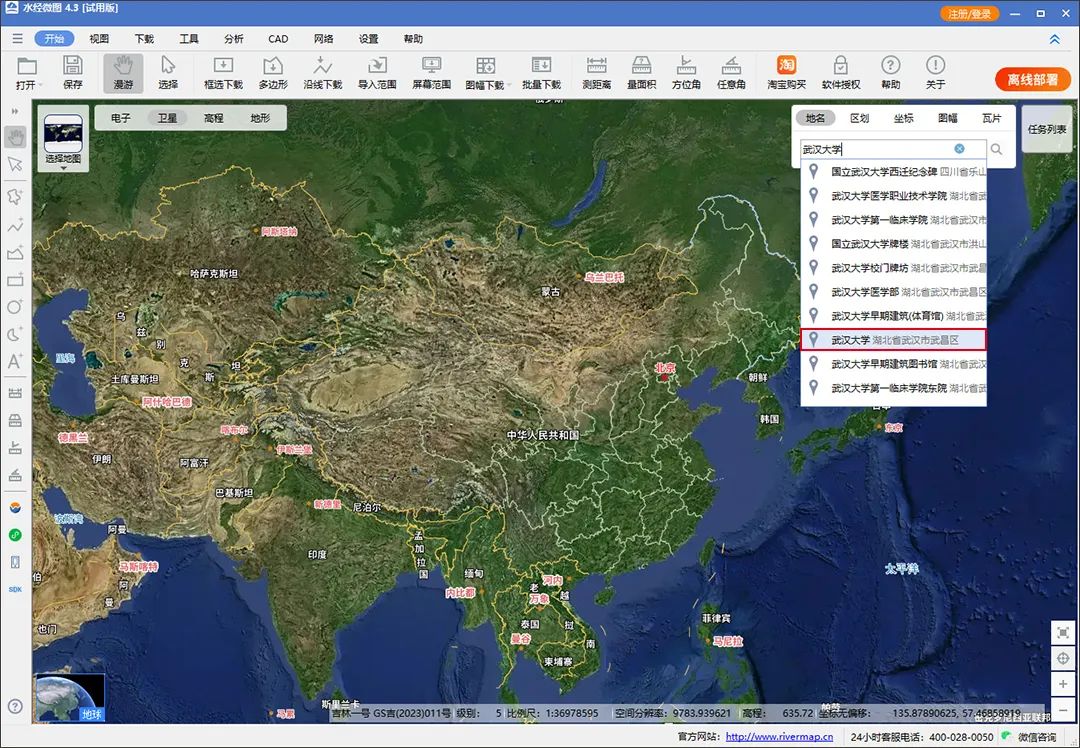
Task: Select result 武汉大学医学部
Action: pyautogui.click(x=893, y=291)
